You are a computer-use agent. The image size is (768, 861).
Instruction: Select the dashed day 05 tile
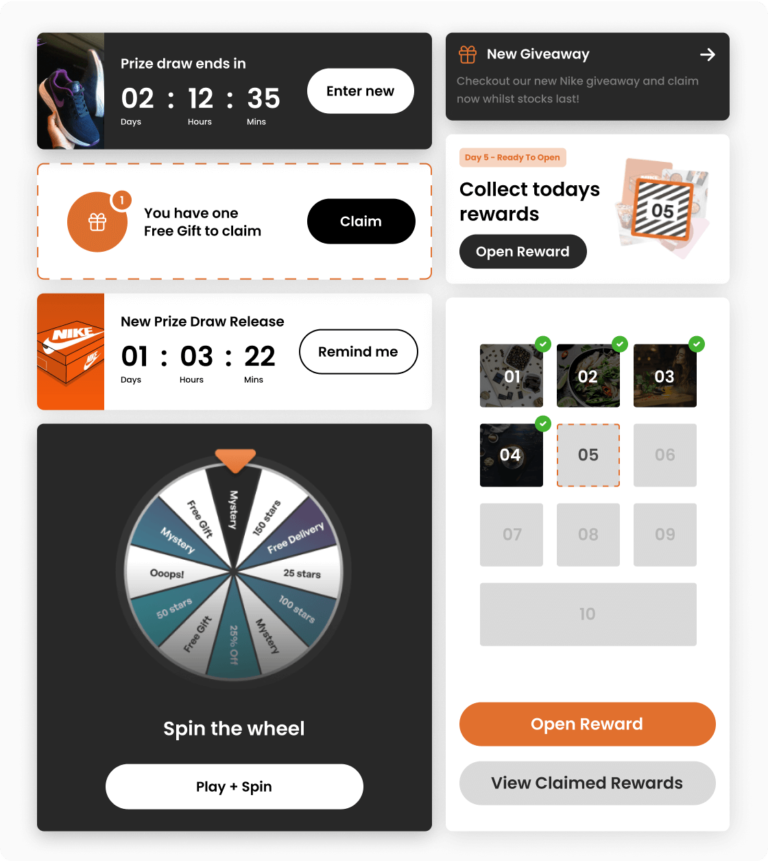pos(588,455)
